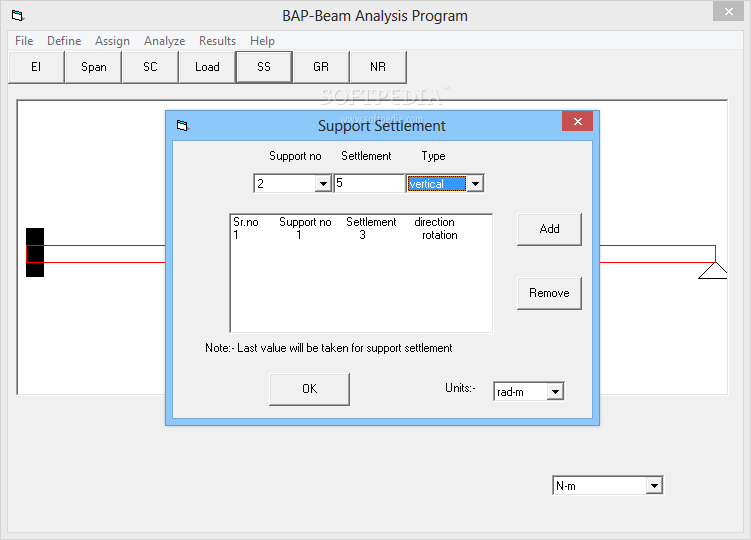Click the Settlement value input field
751x540 pixels.
(x=369, y=183)
